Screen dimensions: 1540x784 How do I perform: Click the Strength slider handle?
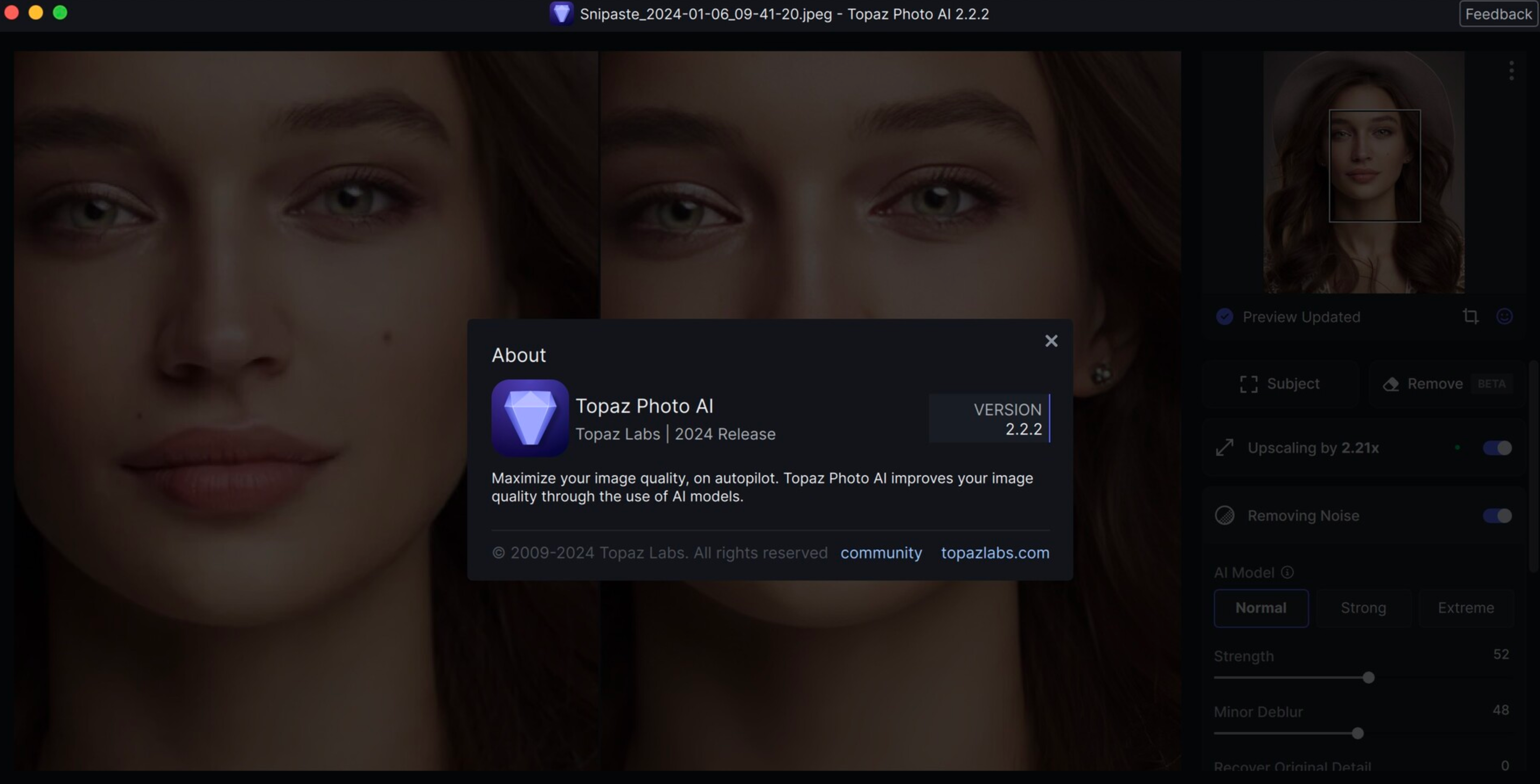(x=1368, y=677)
